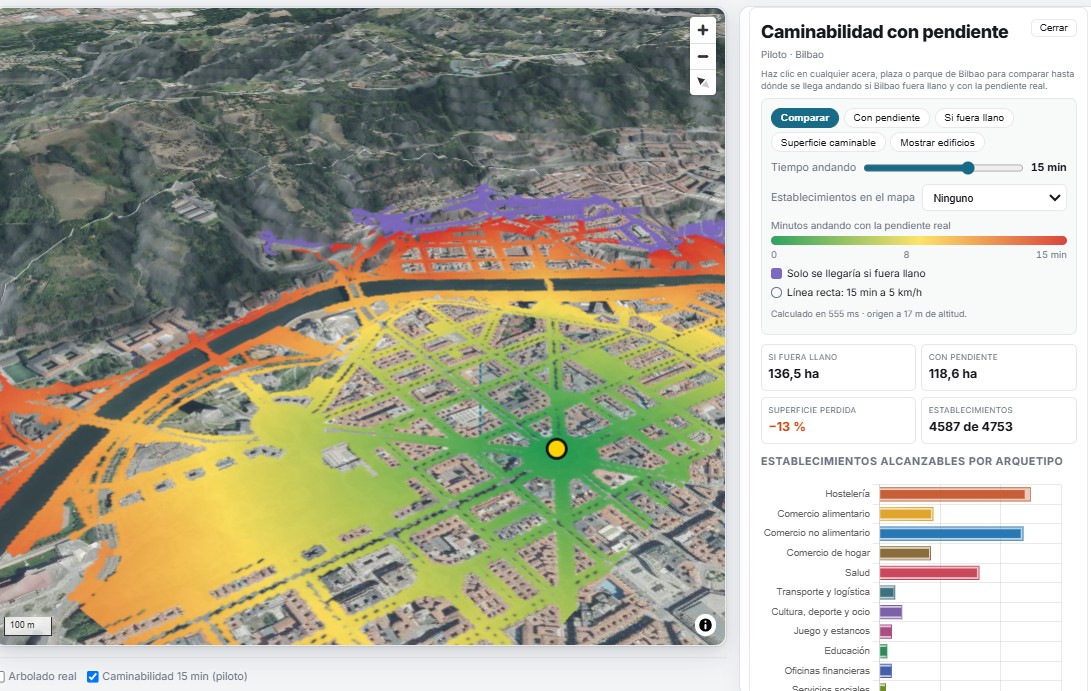Image resolution: width=1091 pixels, height=691 pixels.
Task: Click the Cultura, deporte y ocio bar
Action: tap(891, 612)
